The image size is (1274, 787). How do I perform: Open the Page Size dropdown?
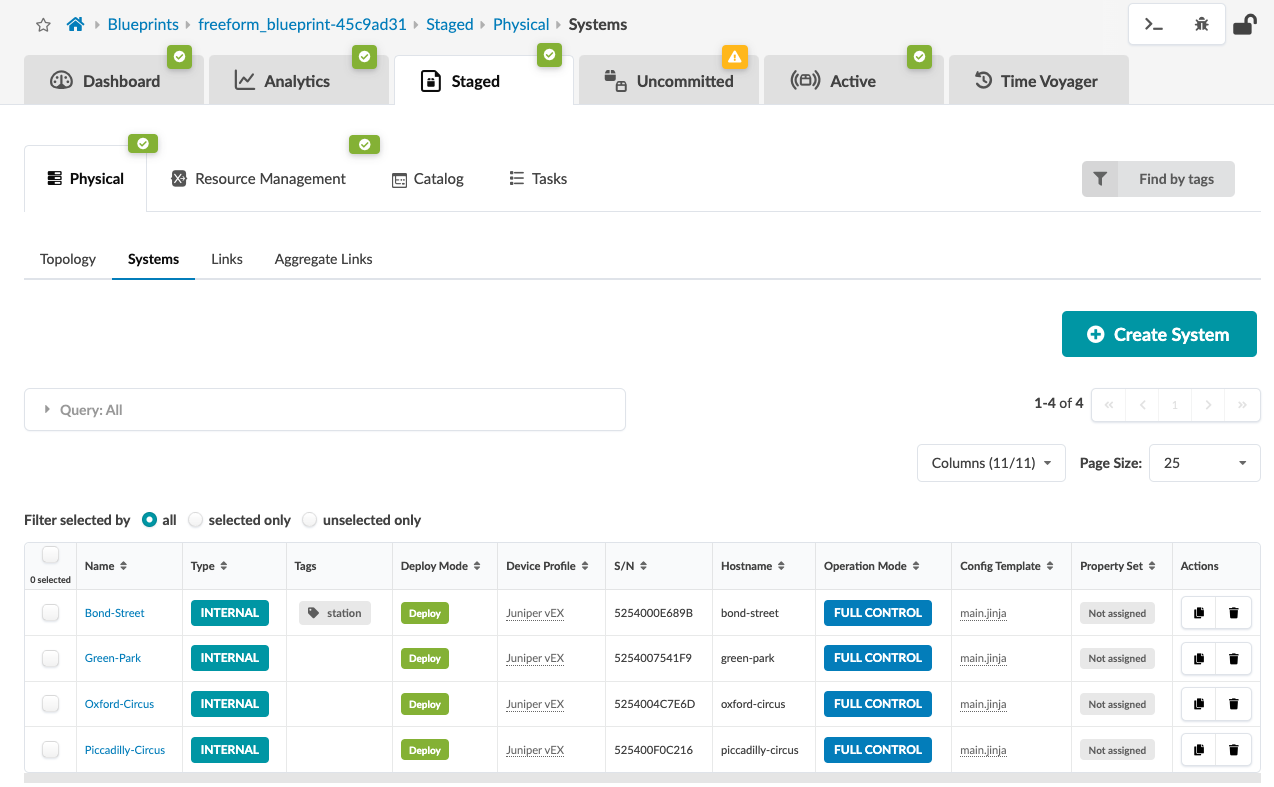point(1204,463)
